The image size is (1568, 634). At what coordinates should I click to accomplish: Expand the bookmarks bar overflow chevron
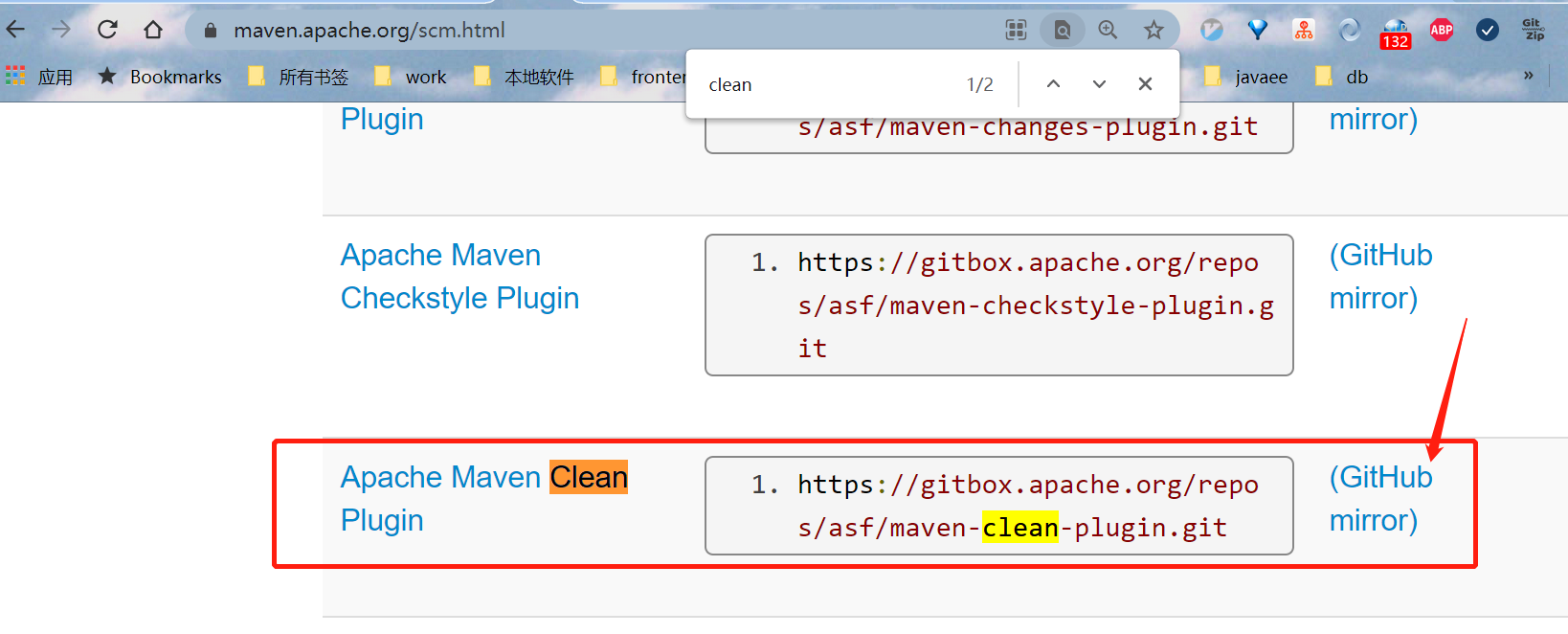(1529, 76)
